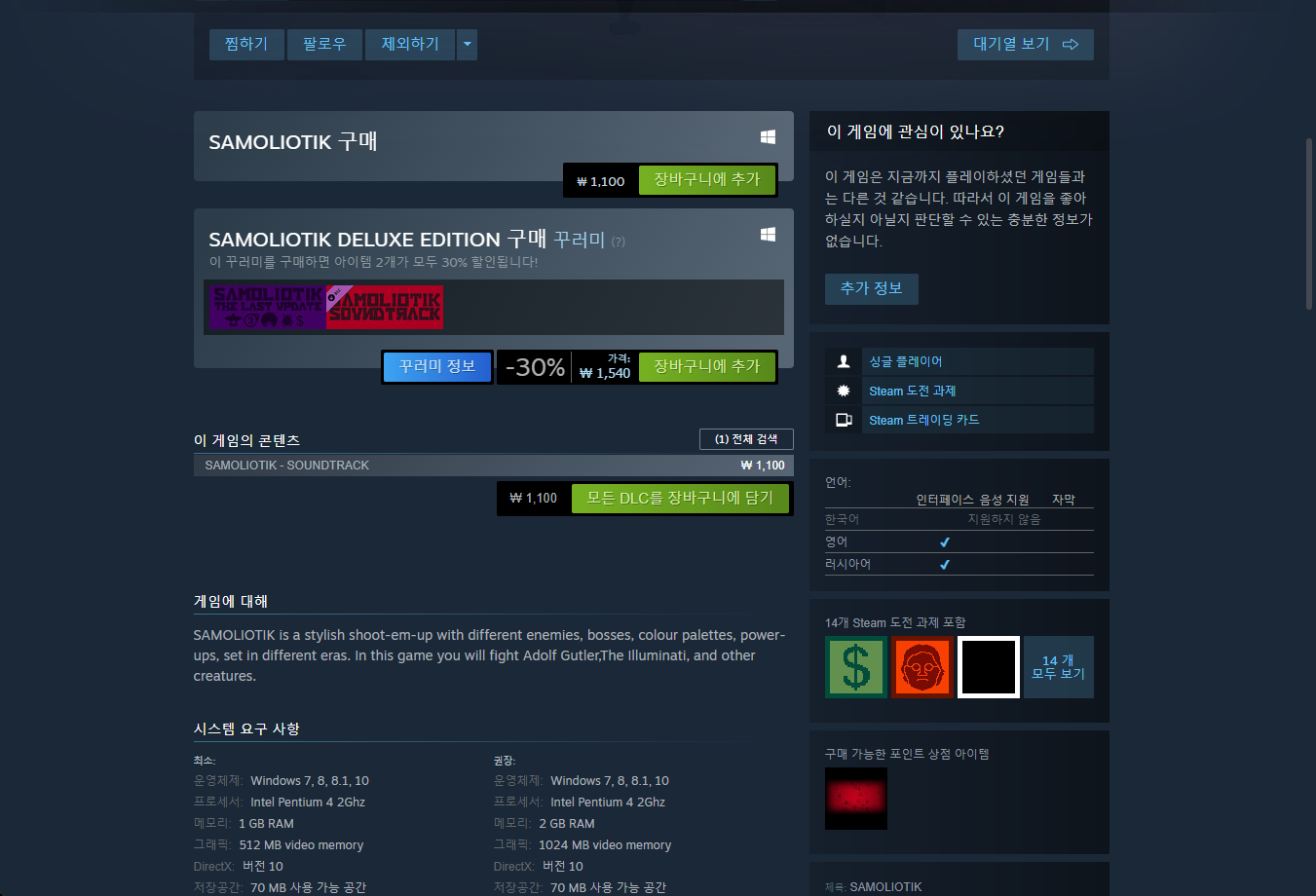Viewport: 1316px width, 896px height.
Task: Click Windows icon in SAMOLIOTIK 구매 box
Action: [768, 137]
